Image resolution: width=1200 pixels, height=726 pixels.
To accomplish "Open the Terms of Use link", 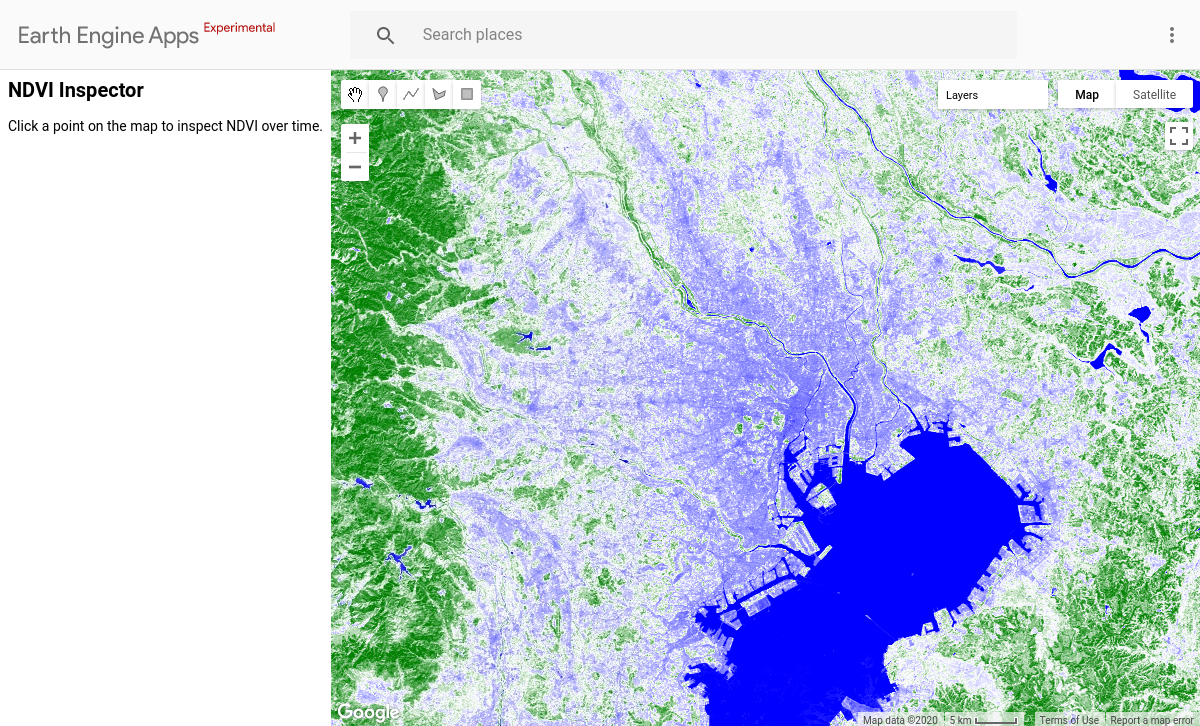I will 1069,718.
